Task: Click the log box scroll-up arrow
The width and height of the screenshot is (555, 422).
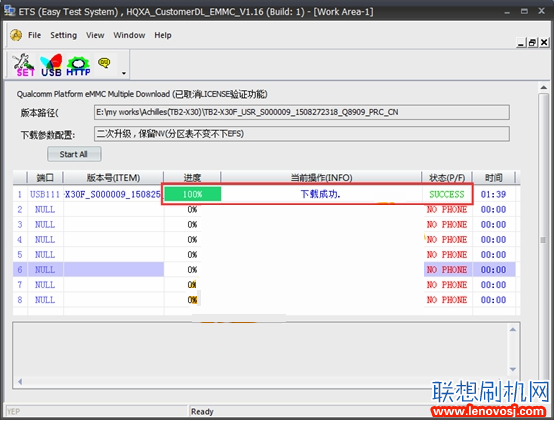Action: tap(513, 330)
